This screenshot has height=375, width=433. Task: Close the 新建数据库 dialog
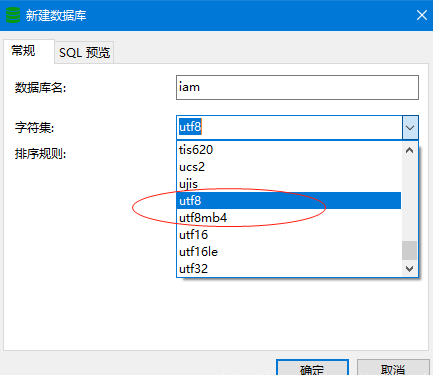[x=422, y=15]
